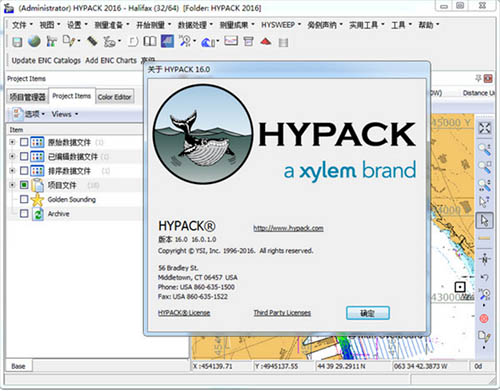The image size is (500, 391).
Task: Check the Golden Sounding checkbox
Action: tap(24, 199)
